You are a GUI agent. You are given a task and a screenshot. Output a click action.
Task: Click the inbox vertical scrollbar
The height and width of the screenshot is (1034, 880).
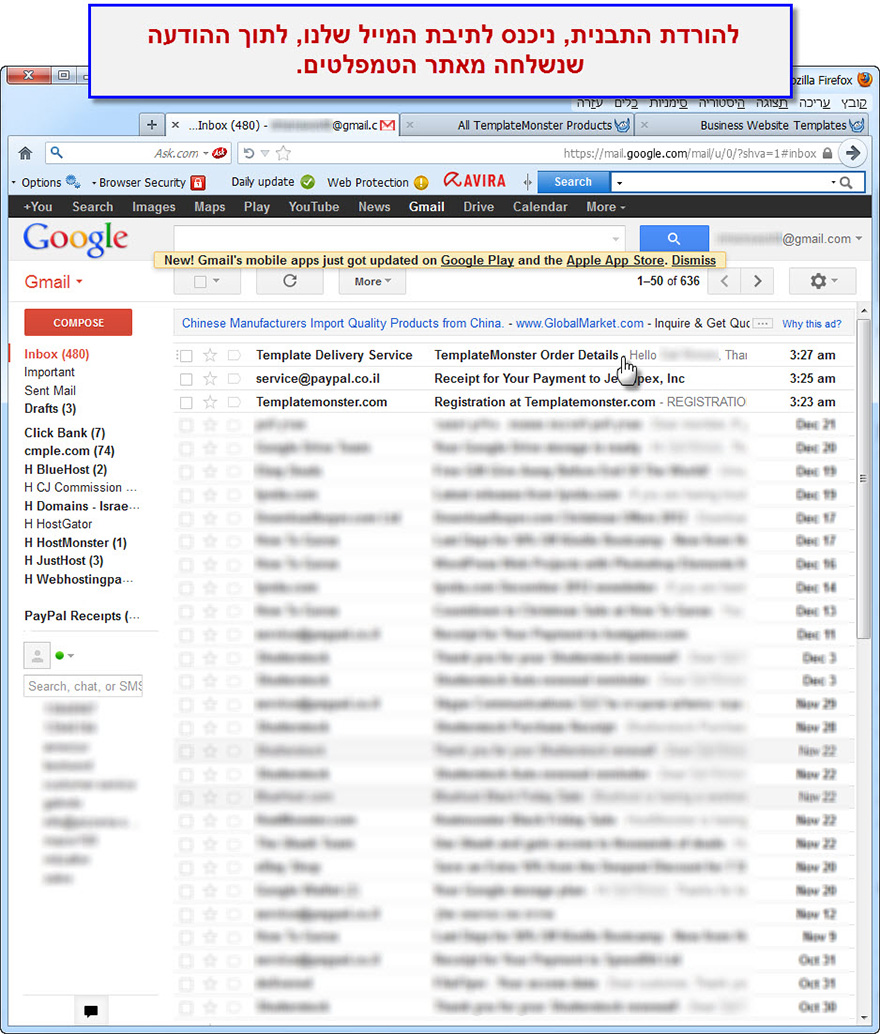tap(863, 478)
